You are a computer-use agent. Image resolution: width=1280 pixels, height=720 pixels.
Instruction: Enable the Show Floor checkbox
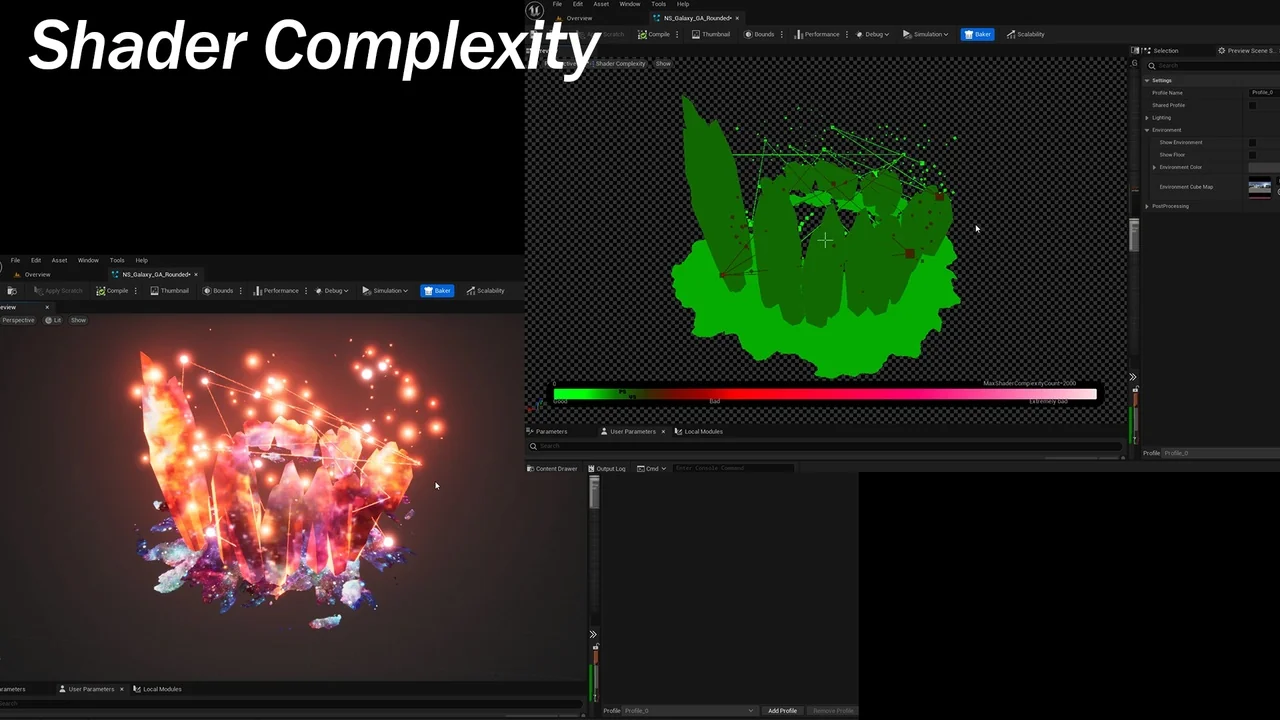click(x=1252, y=155)
